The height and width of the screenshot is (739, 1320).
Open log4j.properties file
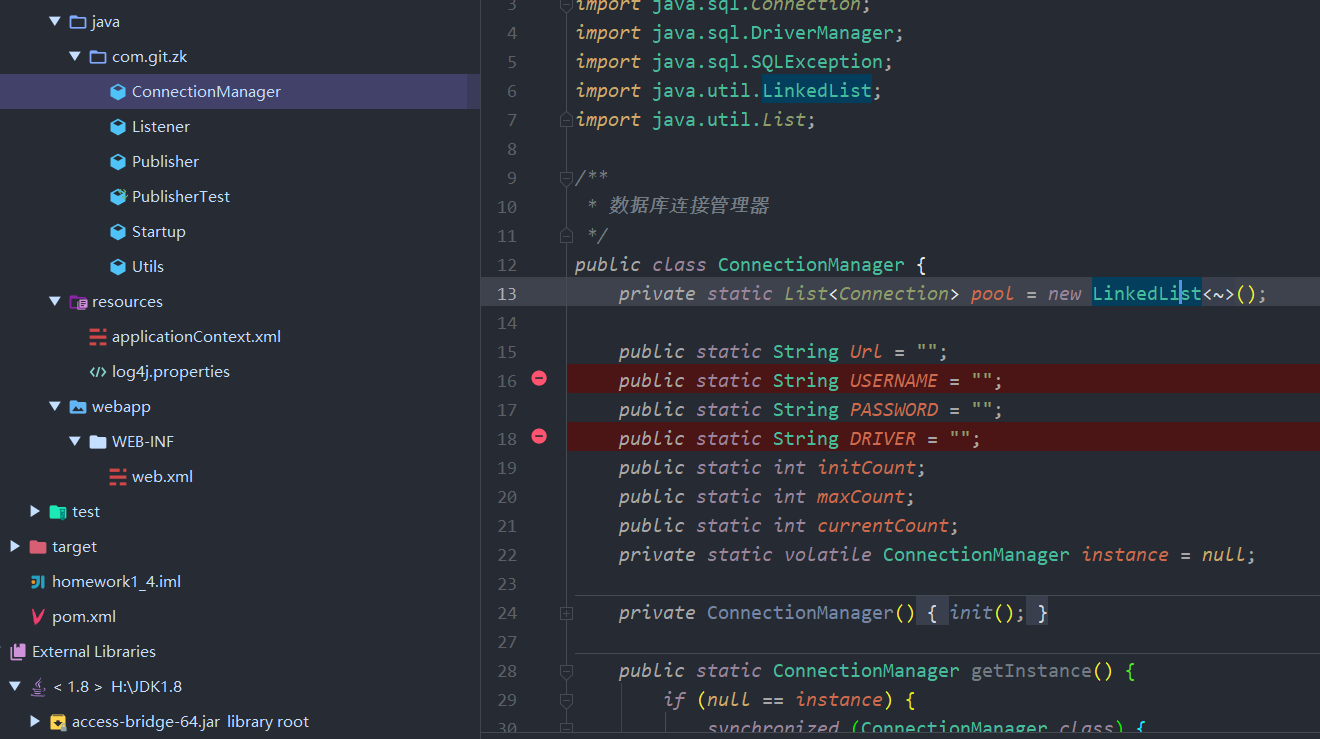(171, 371)
